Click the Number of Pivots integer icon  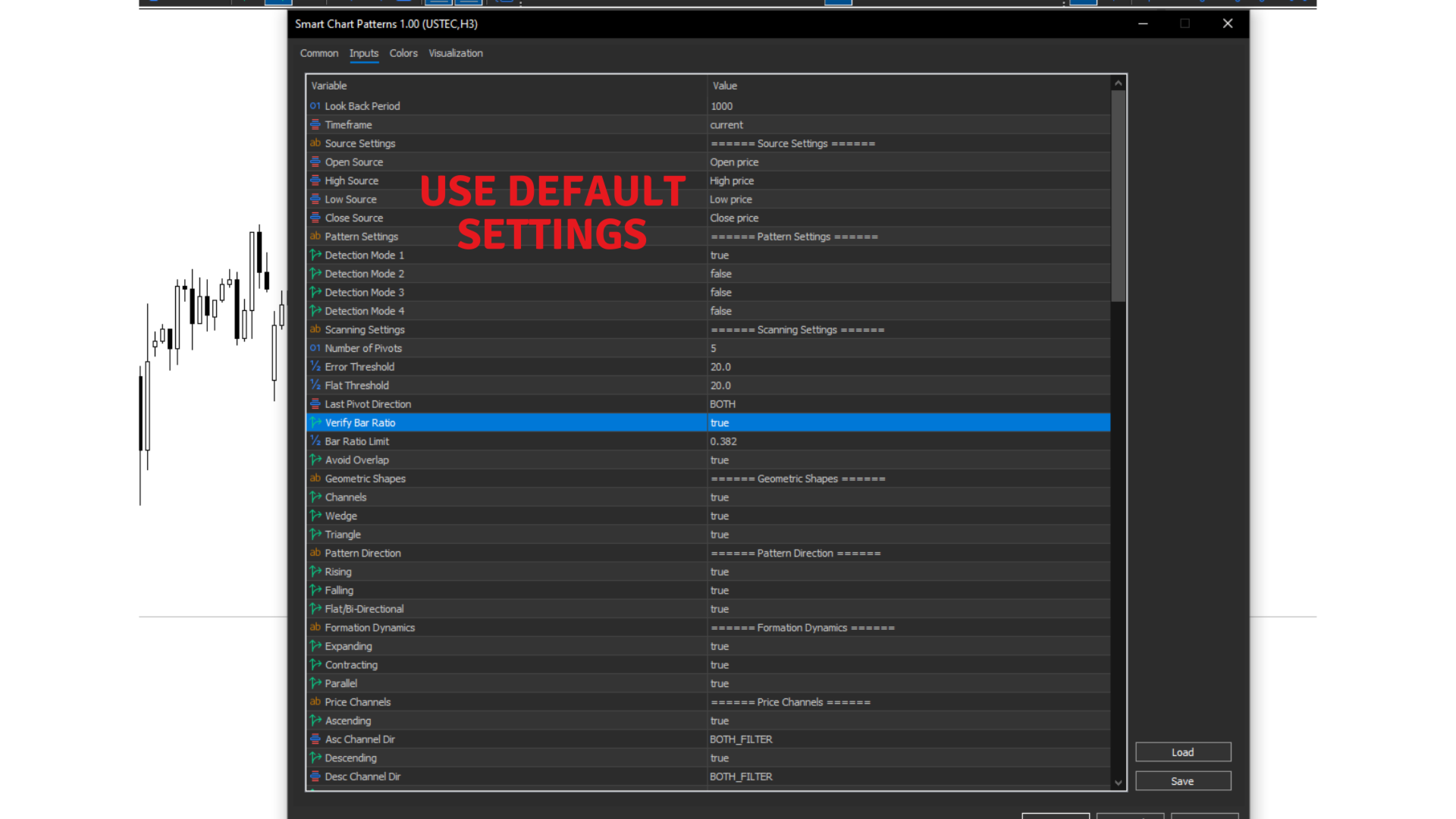315,348
